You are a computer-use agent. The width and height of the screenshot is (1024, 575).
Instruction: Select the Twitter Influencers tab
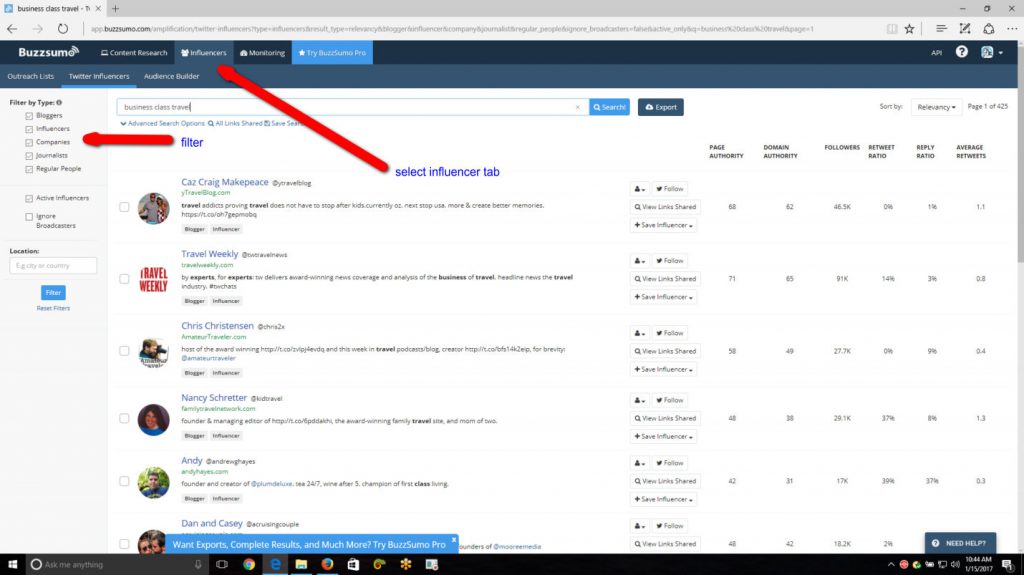tap(99, 76)
